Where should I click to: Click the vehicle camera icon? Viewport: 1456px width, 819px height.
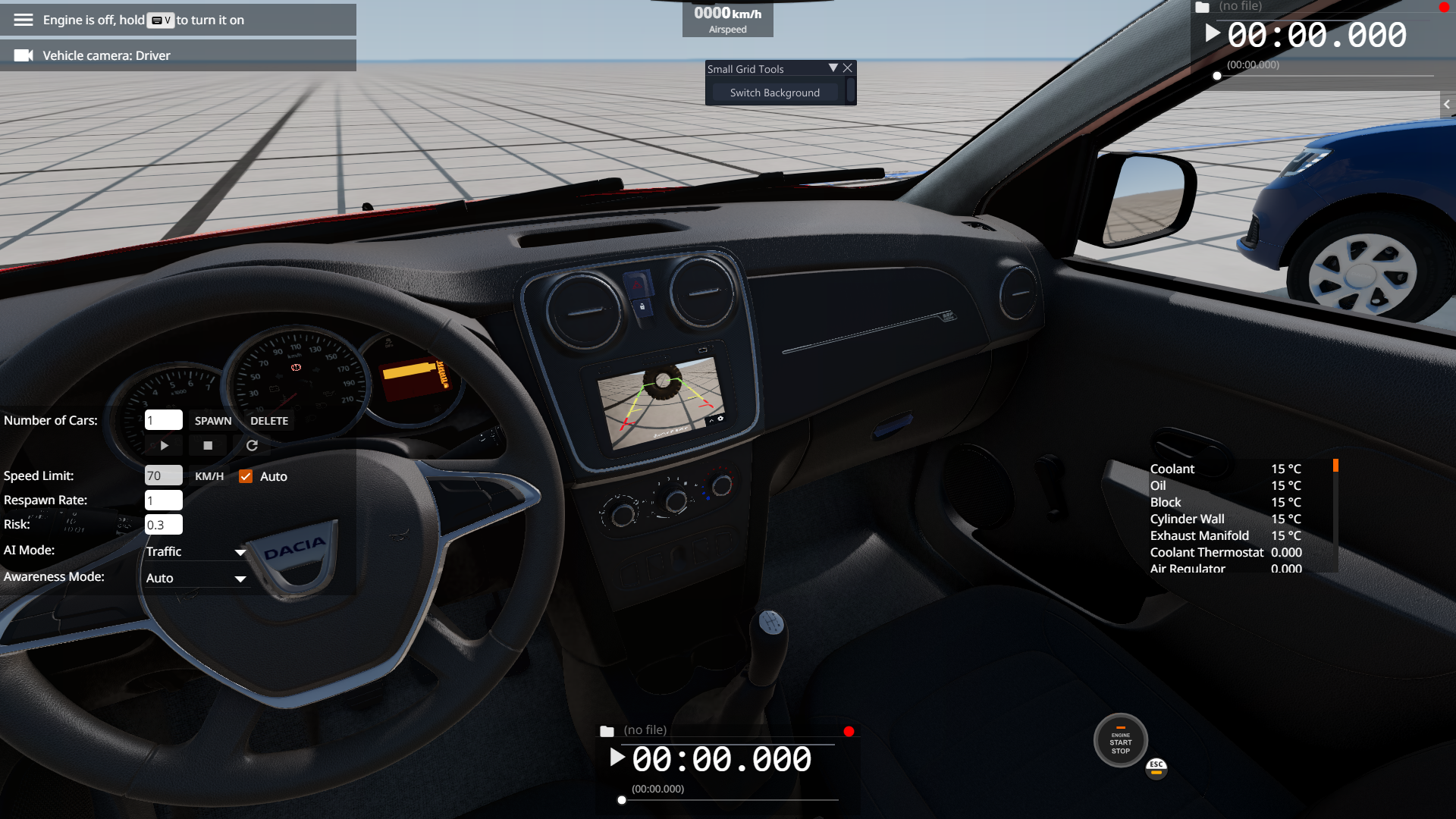tap(24, 55)
